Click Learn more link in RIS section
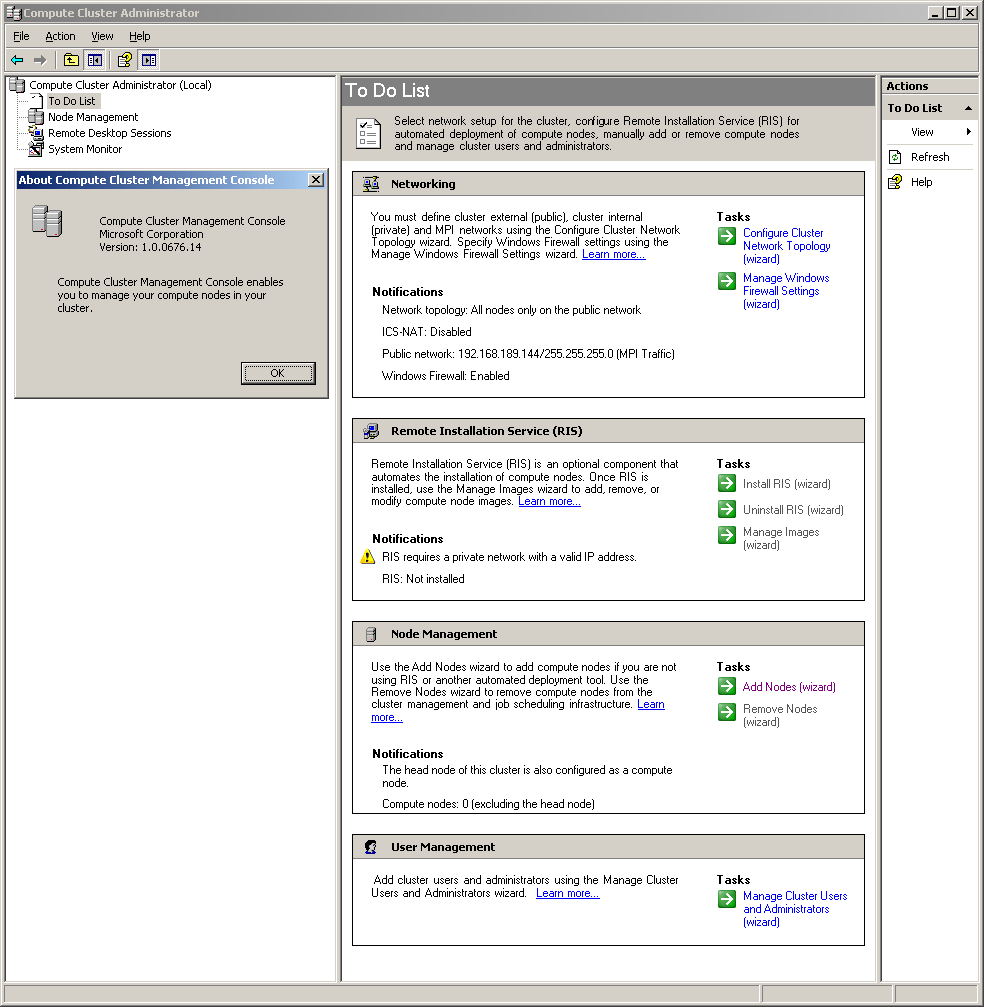984x1007 pixels. point(549,502)
